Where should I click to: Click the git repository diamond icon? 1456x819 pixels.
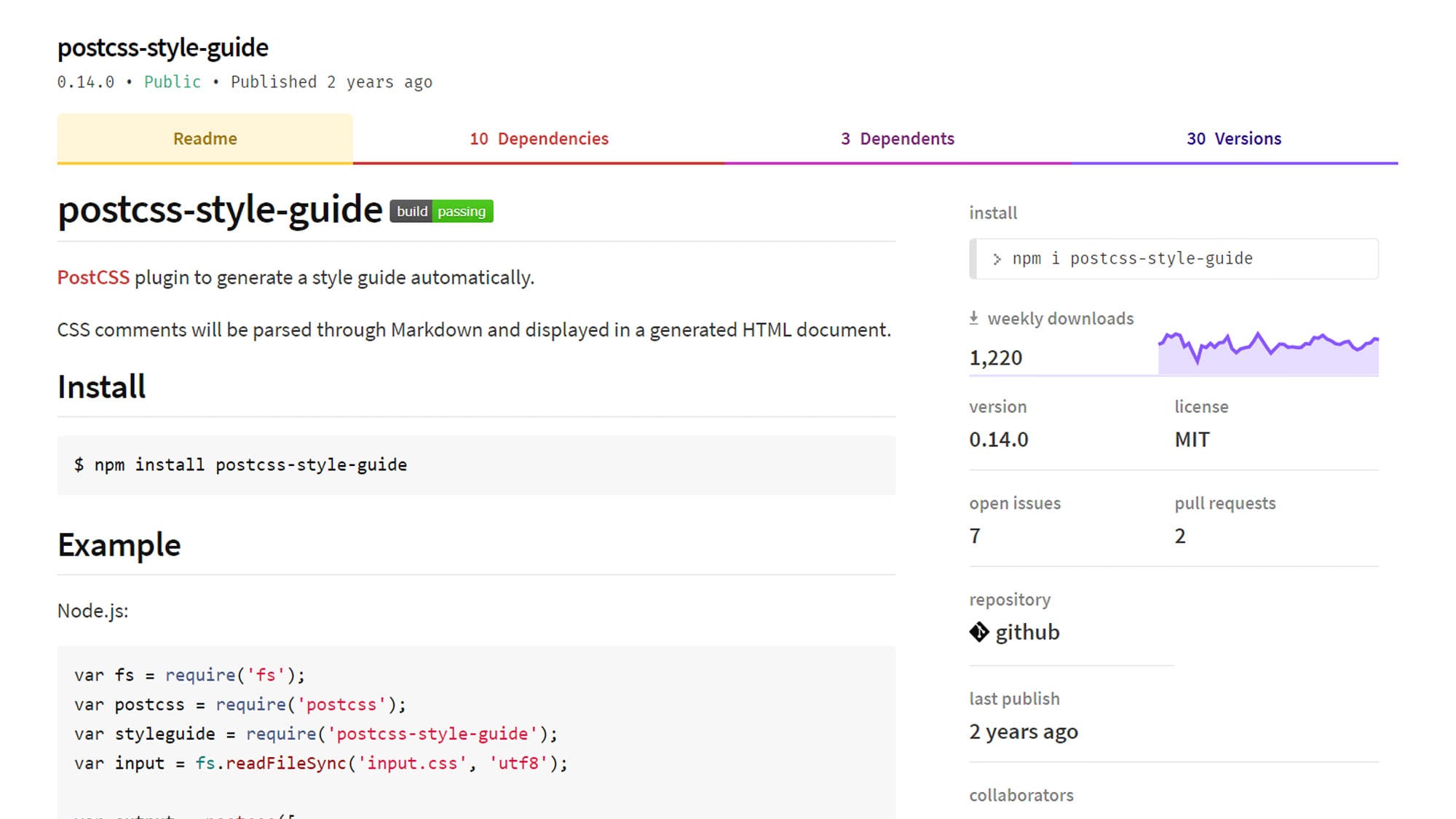pyautogui.click(x=979, y=632)
